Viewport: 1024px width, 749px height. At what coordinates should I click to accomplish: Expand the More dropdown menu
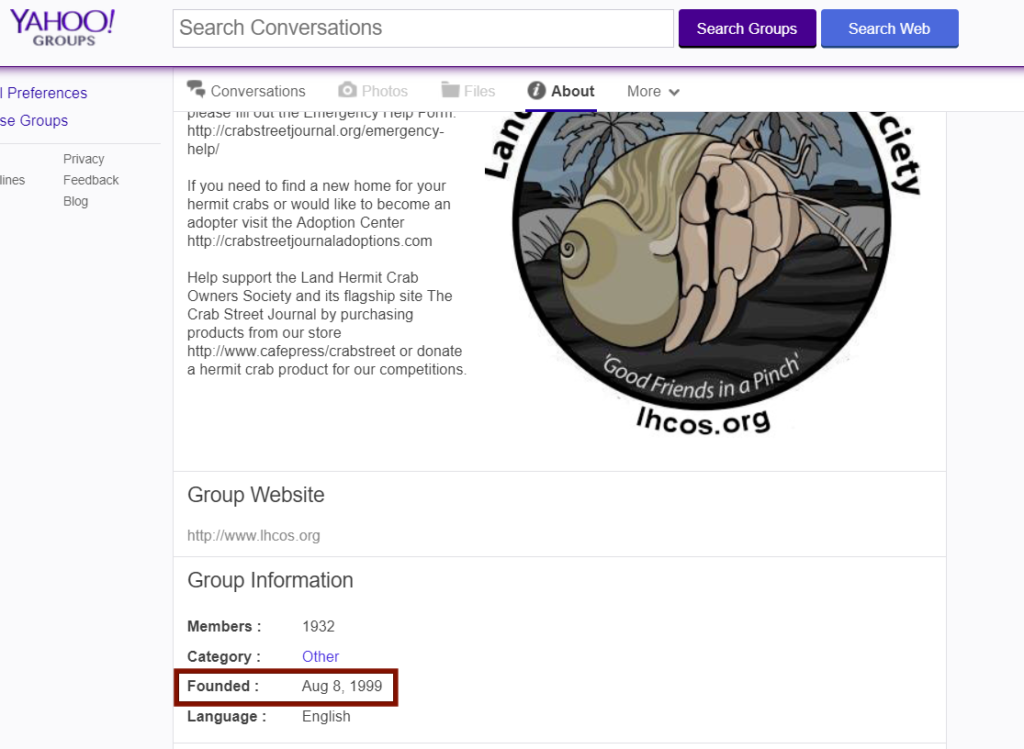click(653, 91)
